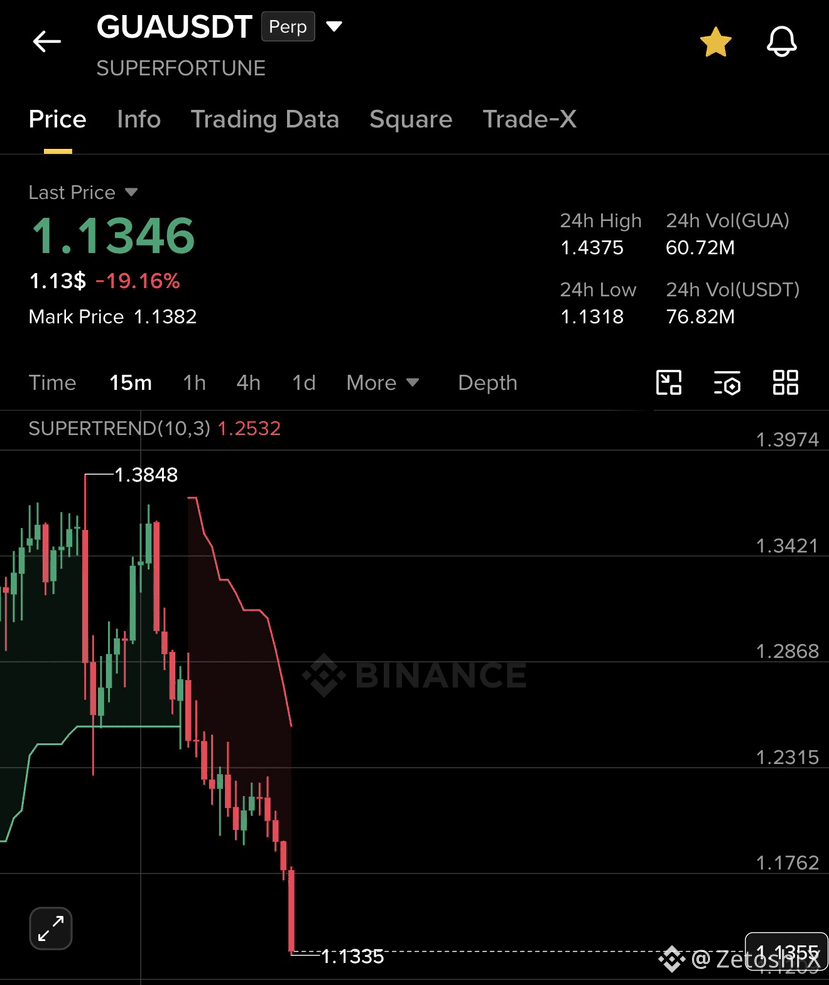Tap the 24h High value 1.4375
The height and width of the screenshot is (985, 829).
(x=592, y=248)
